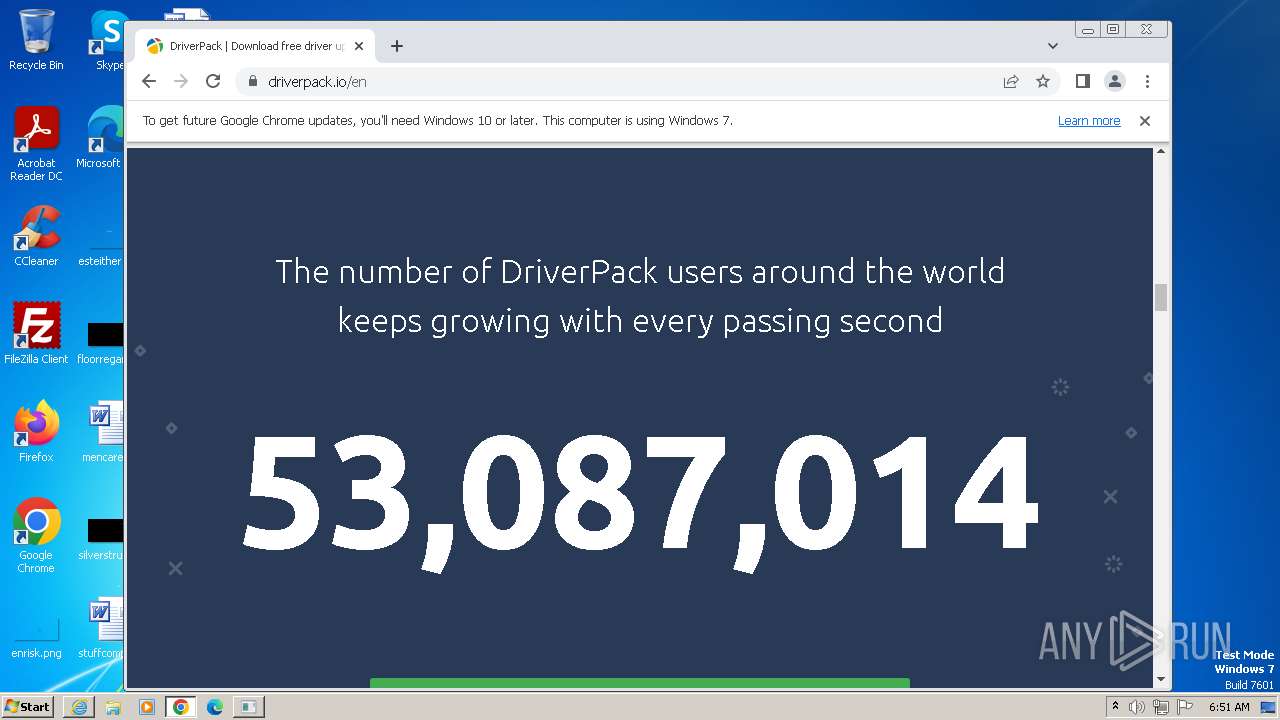Click Learn more link in update bar
This screenshot has height=720, width=1280.
tap(1088, 121)
